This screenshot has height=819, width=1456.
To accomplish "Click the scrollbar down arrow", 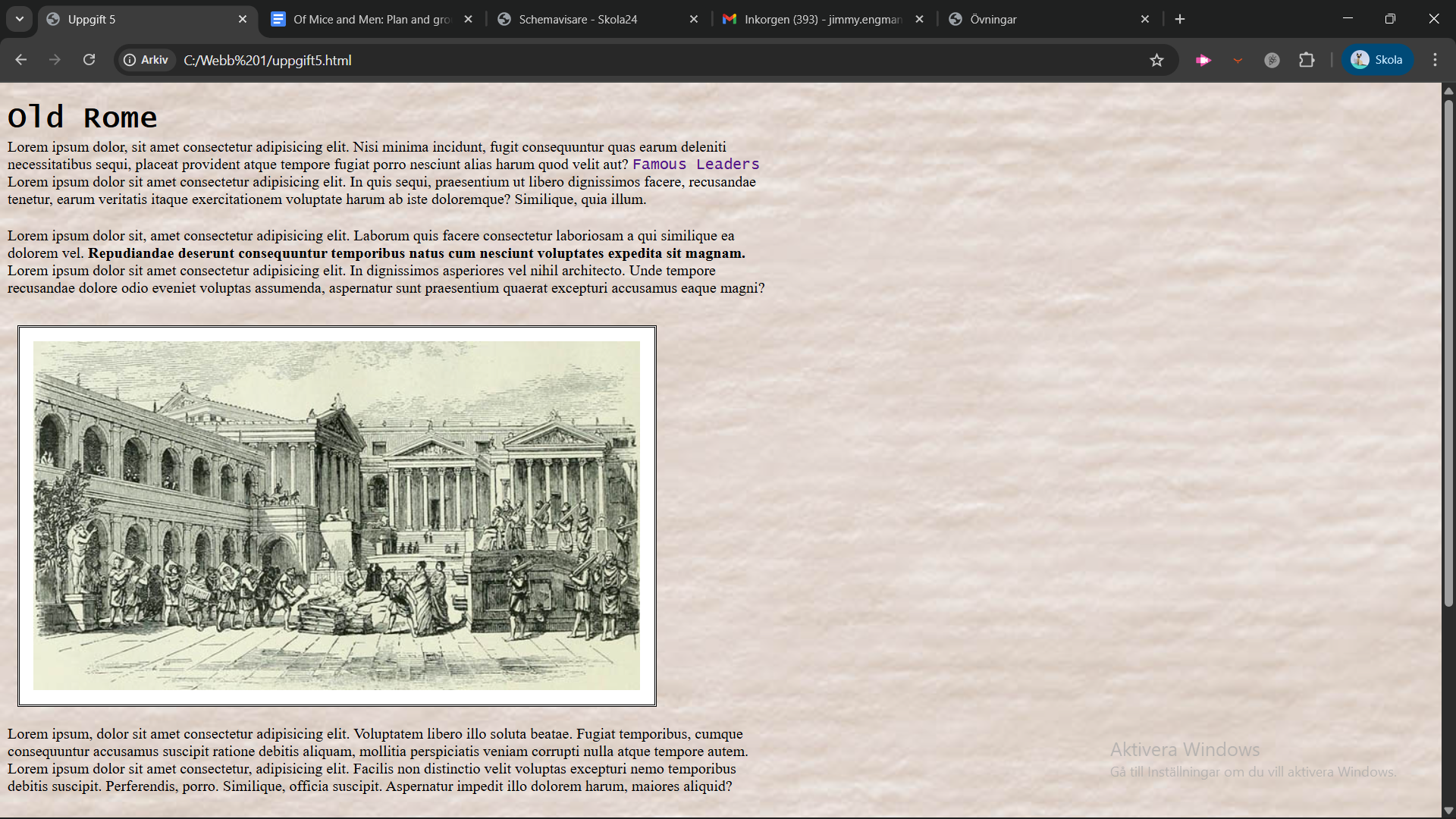I will 1448,811.
